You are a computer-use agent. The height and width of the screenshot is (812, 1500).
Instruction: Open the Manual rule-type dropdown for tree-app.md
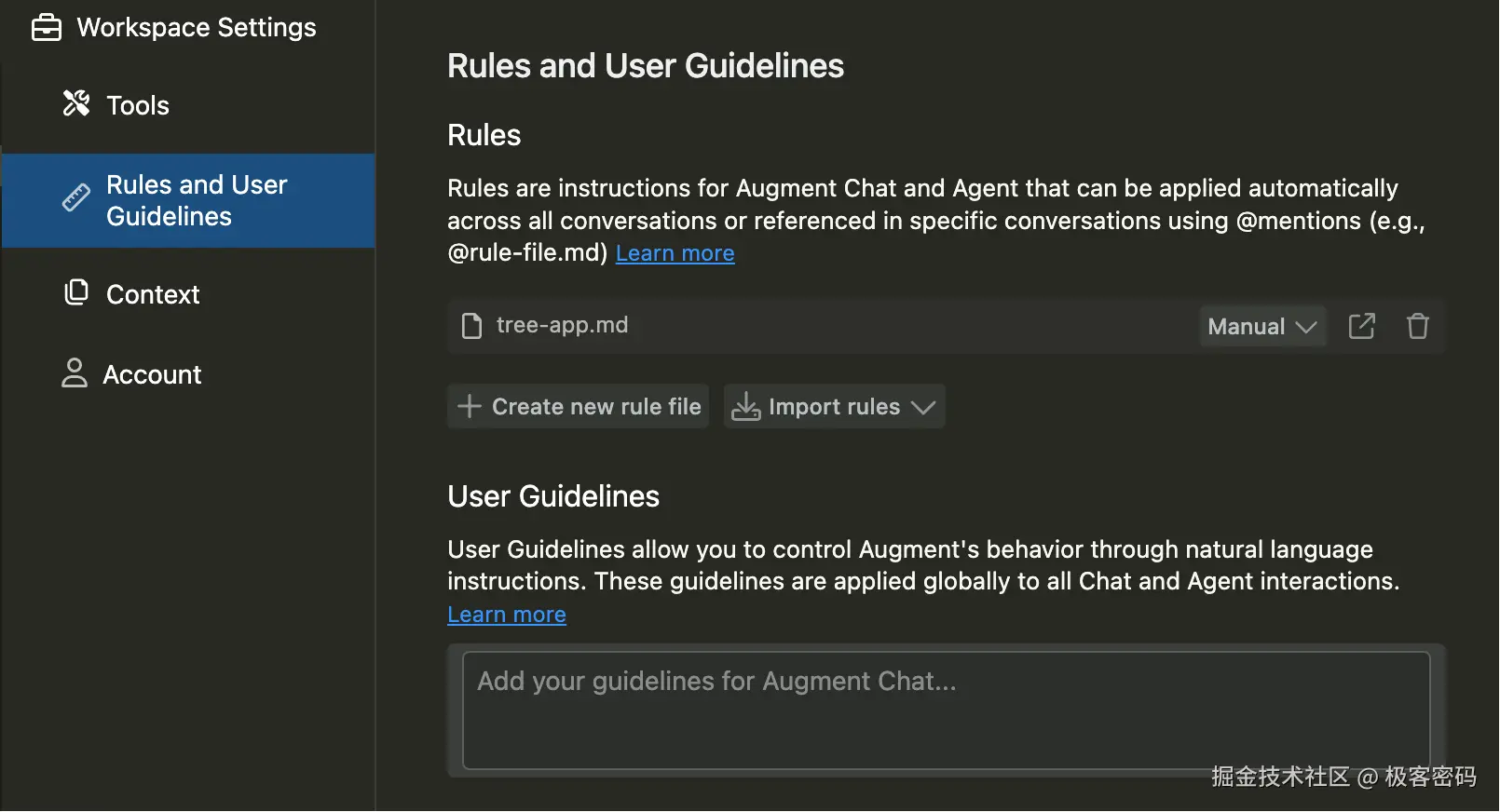pyautogui.click(x=1262, y=326)
